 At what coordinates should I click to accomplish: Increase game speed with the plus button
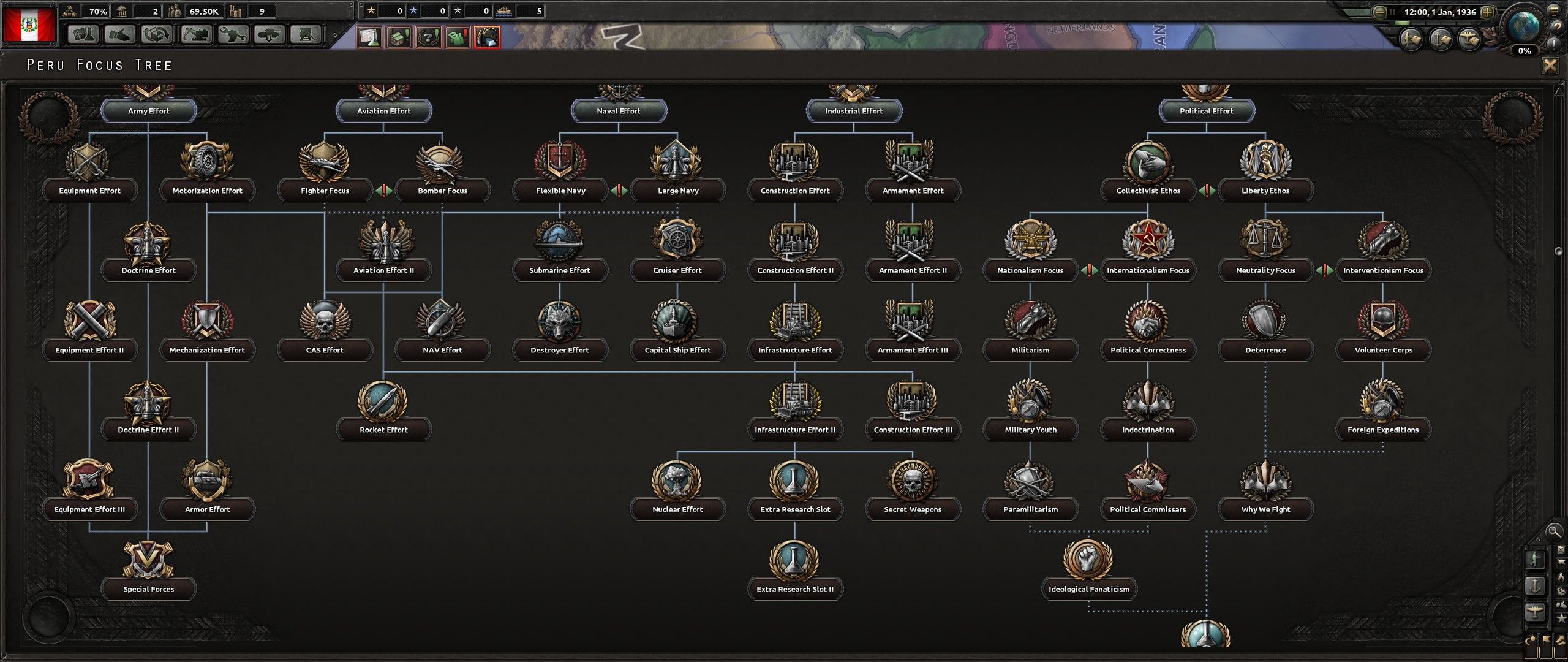click(1487, 12)
